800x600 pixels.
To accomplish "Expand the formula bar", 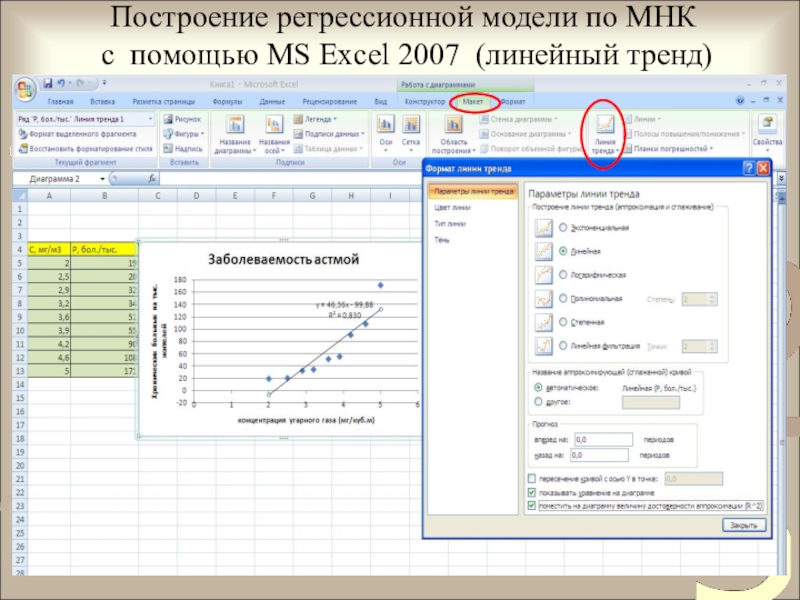I will coord(781,179).
